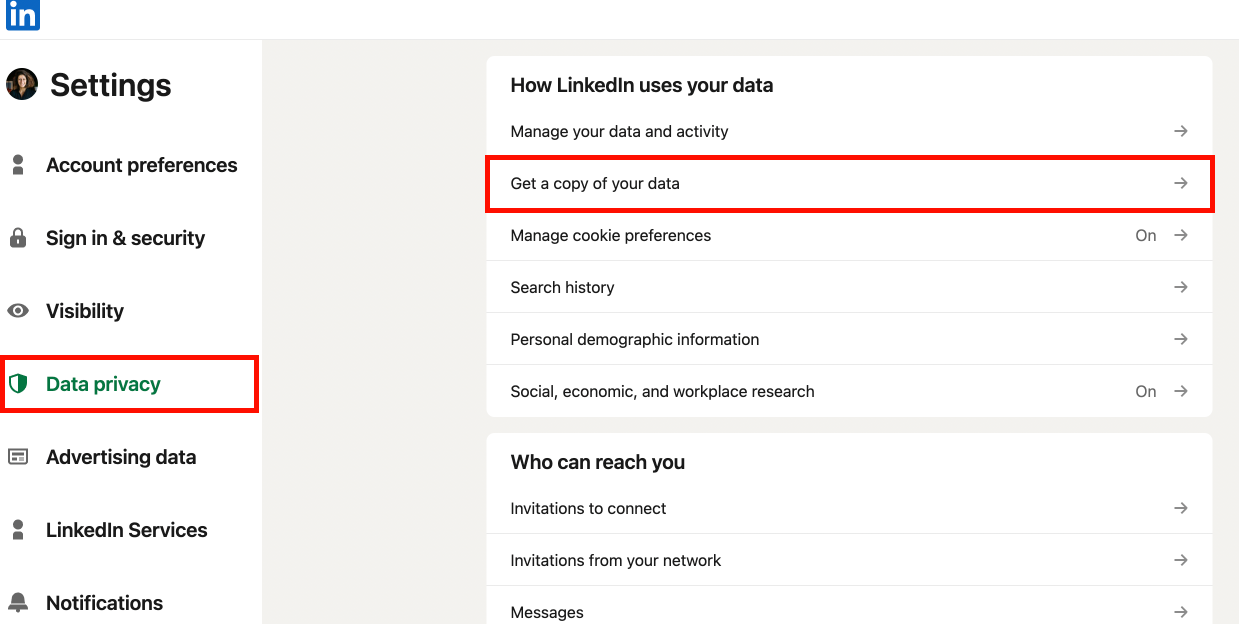1239x624 pixels.
Task: Select Sign in & security in sidebar
Action: (125, 238)
